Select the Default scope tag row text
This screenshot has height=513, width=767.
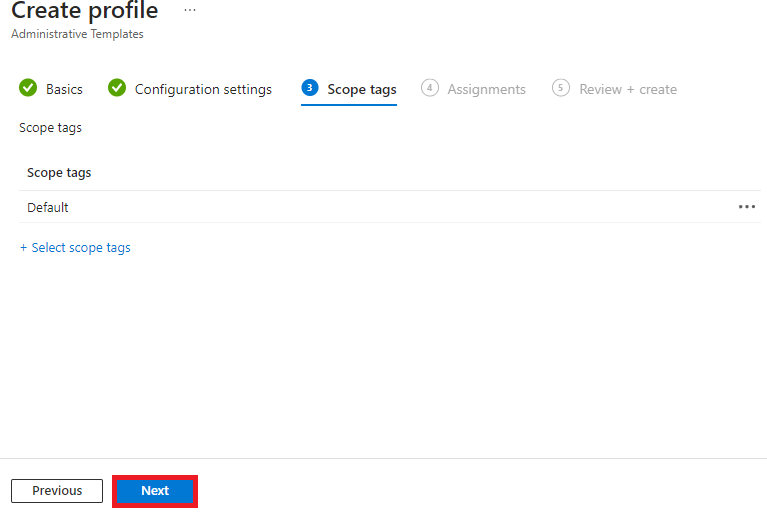click(47, 207)
